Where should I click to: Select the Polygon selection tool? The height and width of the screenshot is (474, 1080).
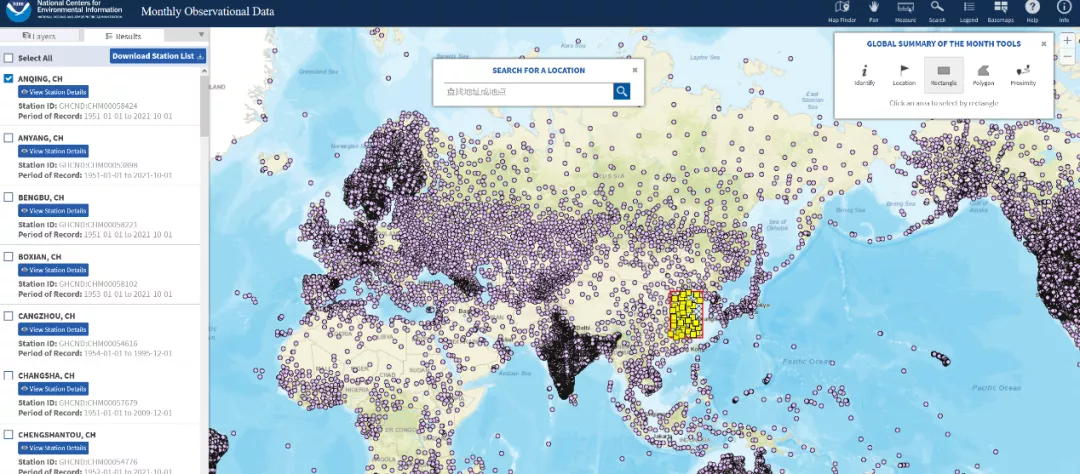(983, 75)
